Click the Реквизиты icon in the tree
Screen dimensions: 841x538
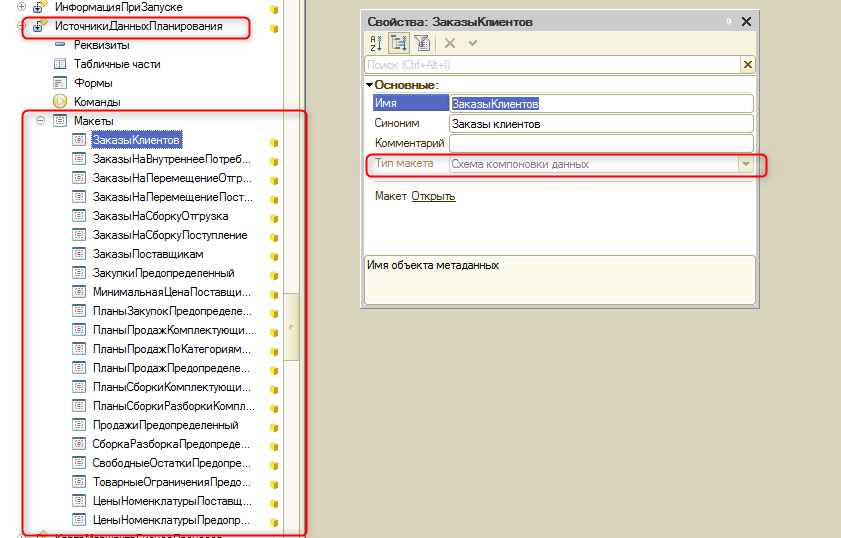pos(59,44)
